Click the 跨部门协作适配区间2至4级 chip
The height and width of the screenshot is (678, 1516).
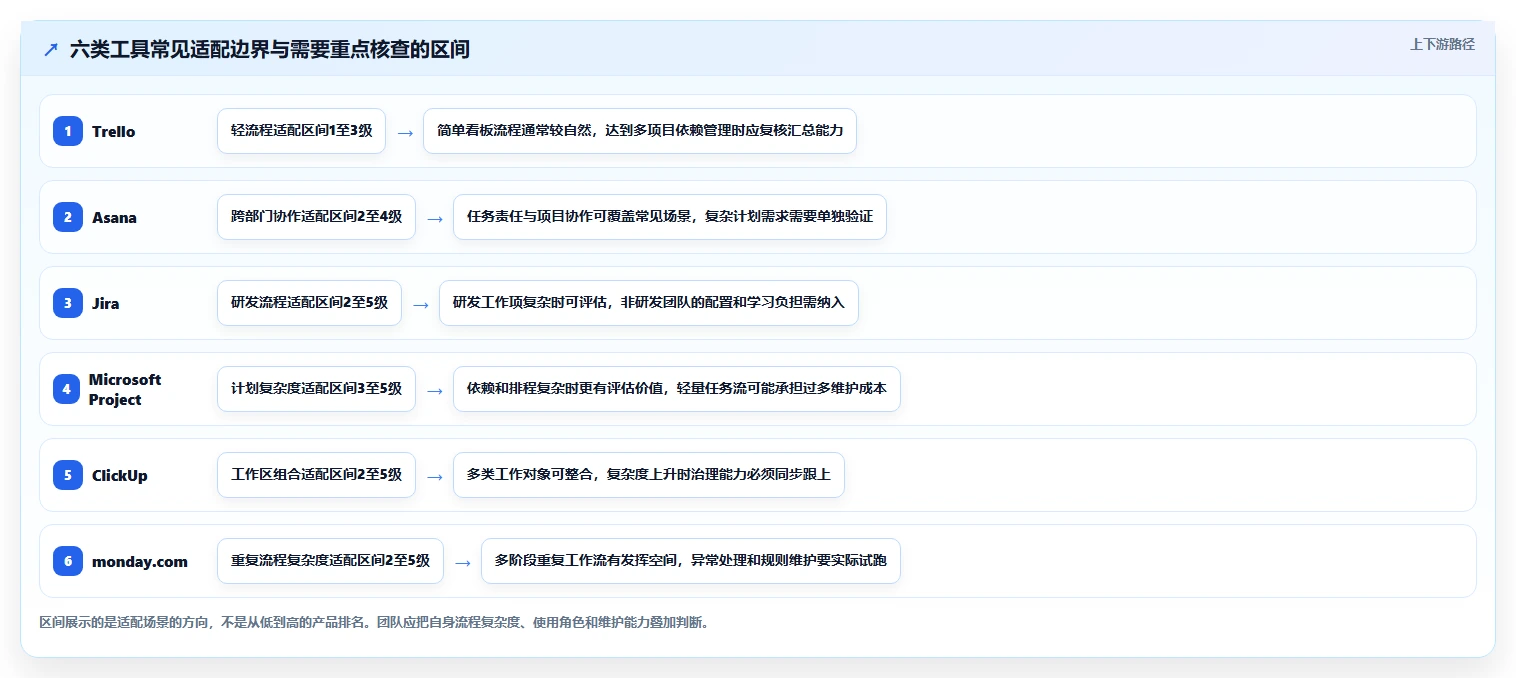[316, 217]
